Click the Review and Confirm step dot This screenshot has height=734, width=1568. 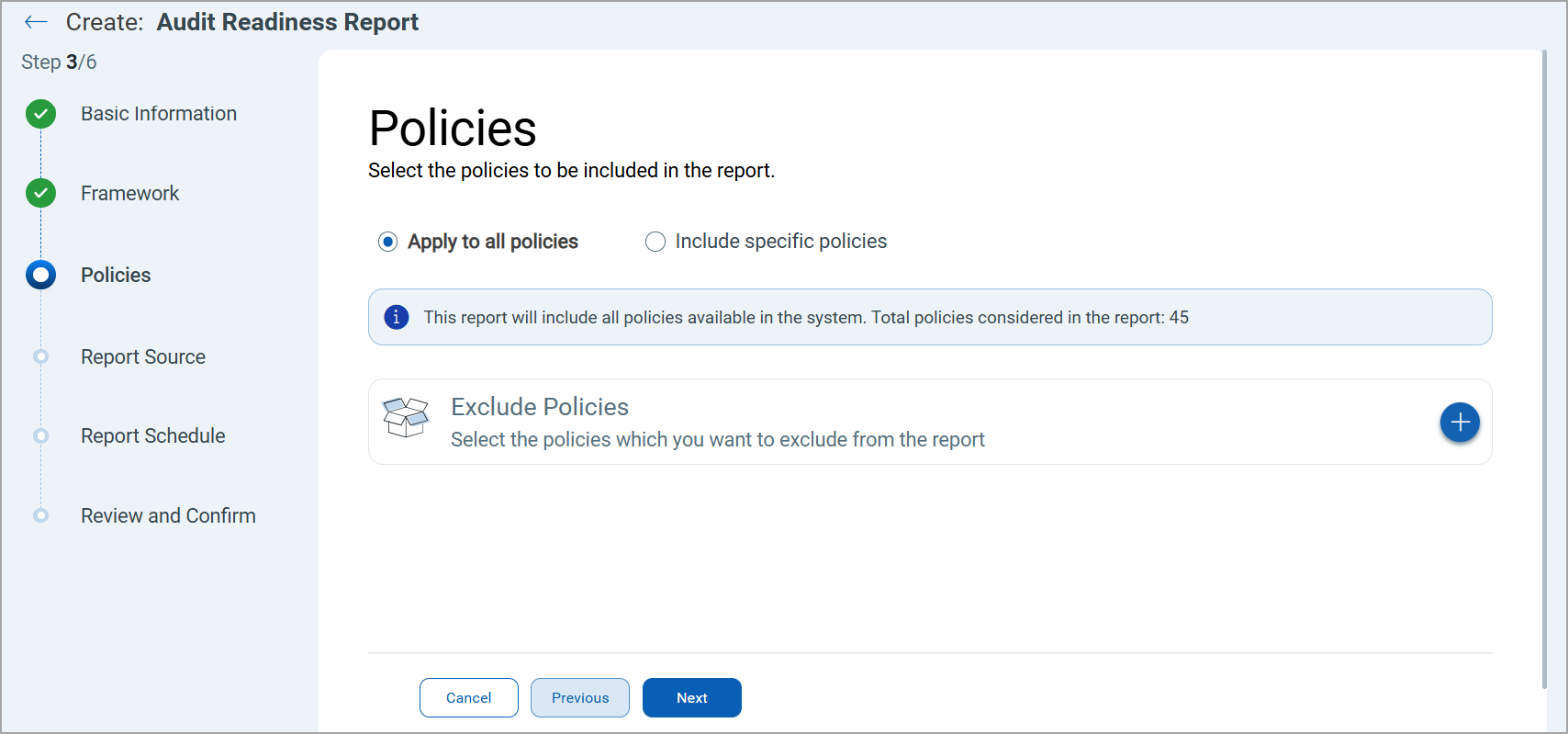[x=40, y=515]
